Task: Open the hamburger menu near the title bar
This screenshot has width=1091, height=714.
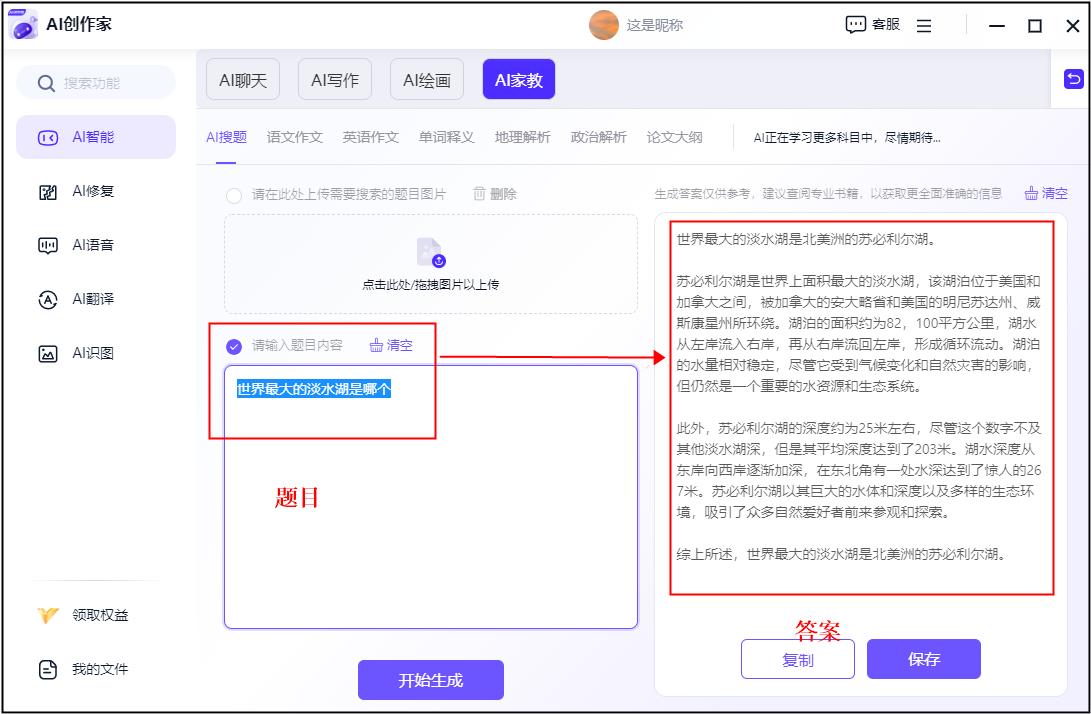Action: 924,24
